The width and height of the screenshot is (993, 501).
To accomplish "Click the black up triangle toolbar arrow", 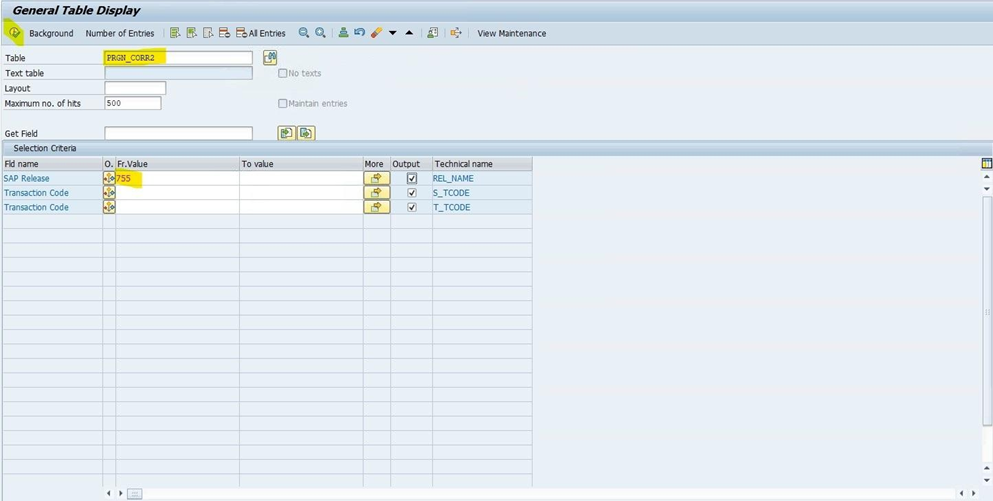I will (409, 33).
